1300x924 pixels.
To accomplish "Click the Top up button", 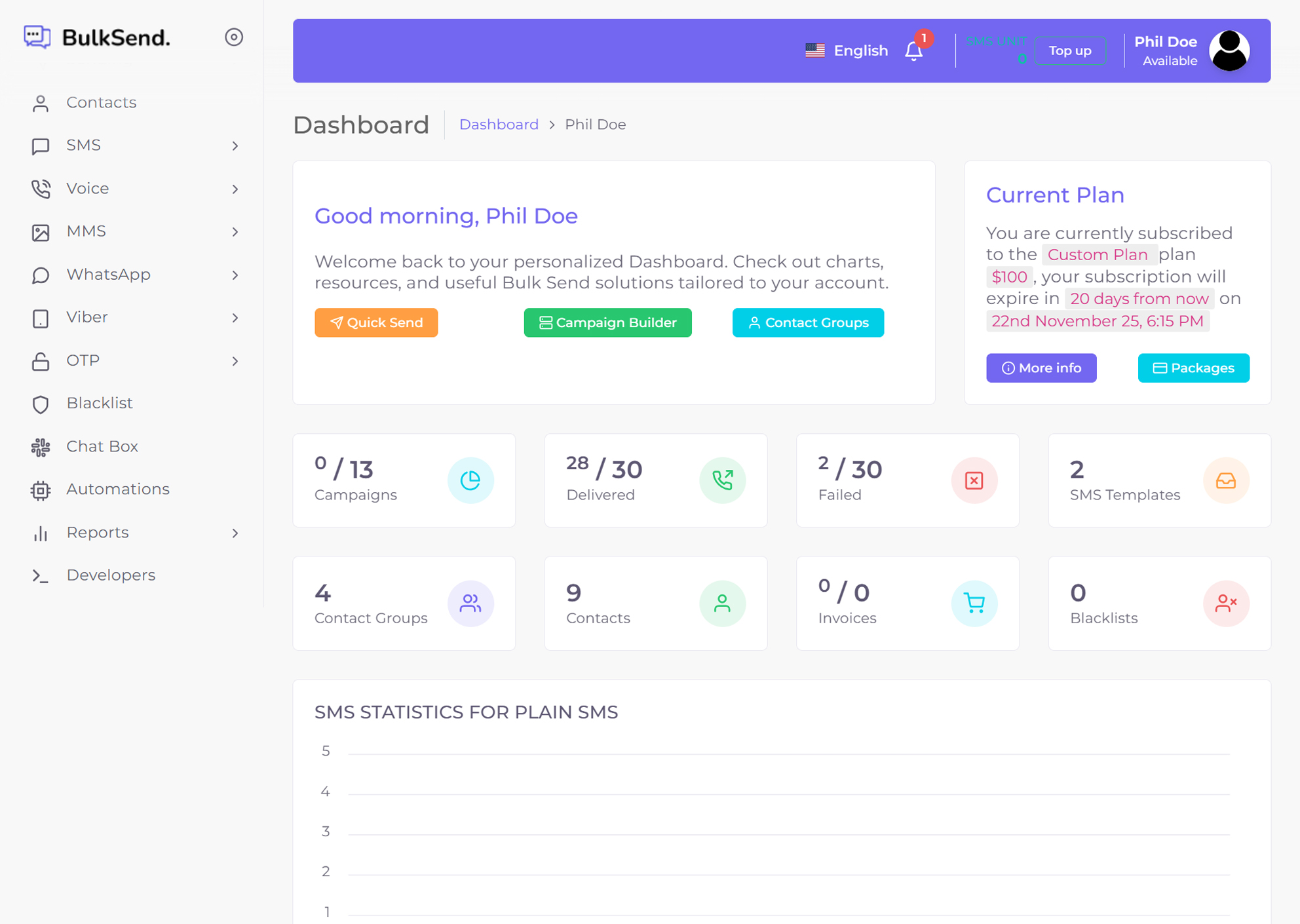I will point(1069,50).
